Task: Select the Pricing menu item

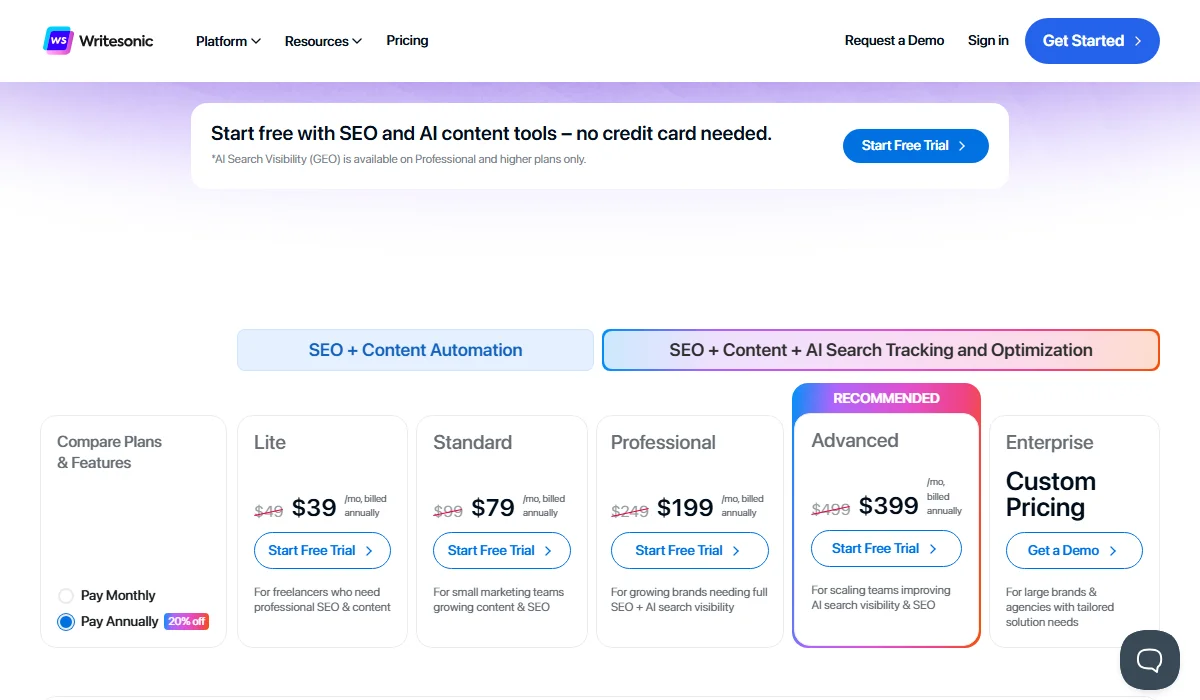Action: (x=407, y=41)
